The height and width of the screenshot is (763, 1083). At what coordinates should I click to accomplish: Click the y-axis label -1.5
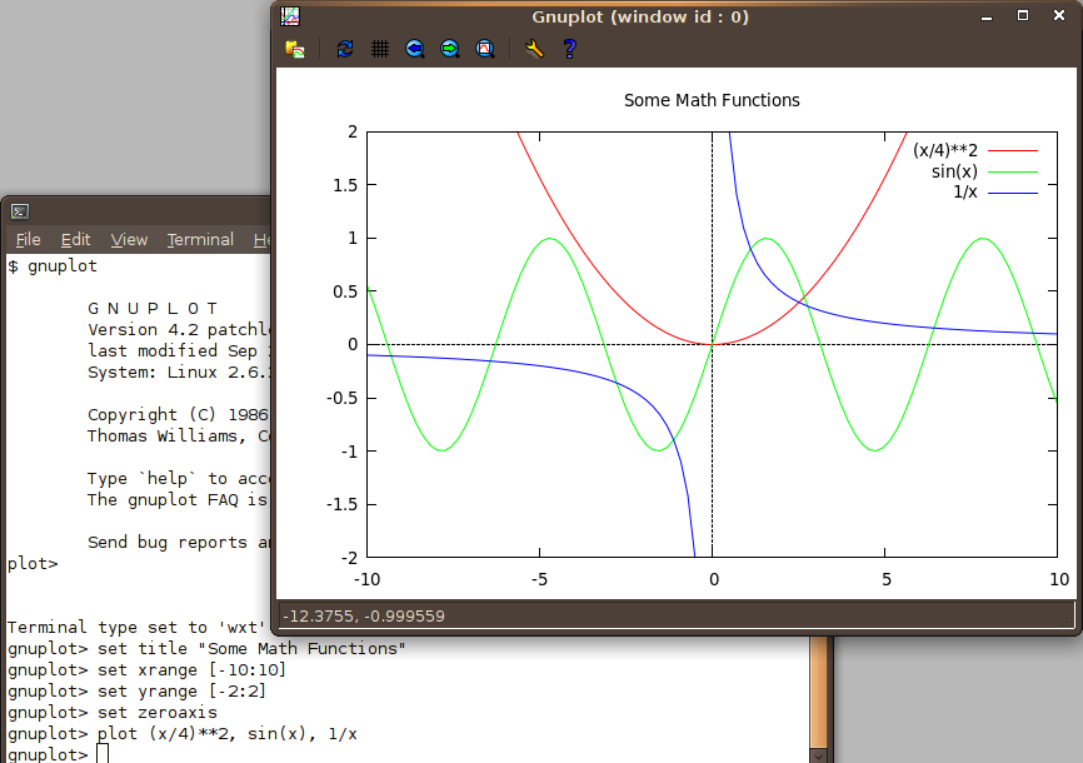[x=343, y=505]
